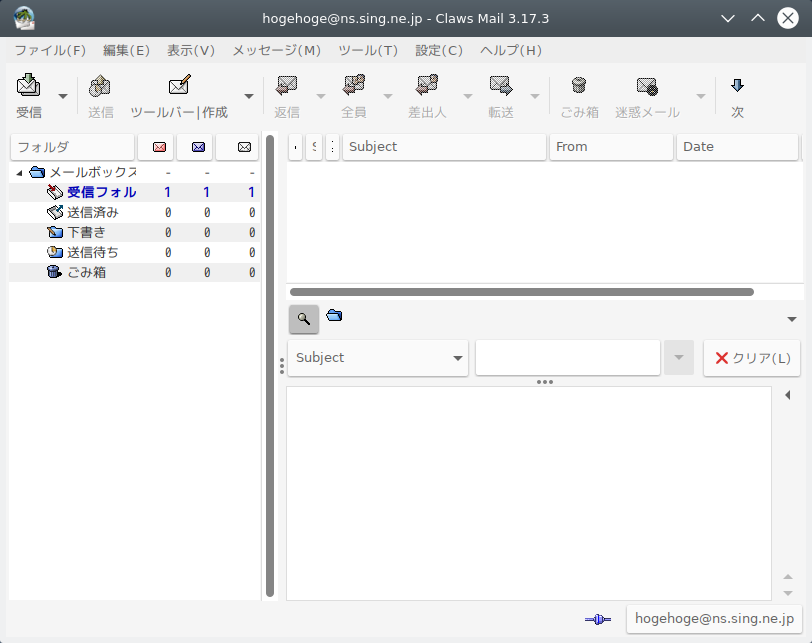Click the ごみ箱 trash toolbar icon
This screenshot has height=643, width=812.
click(579, 86)
